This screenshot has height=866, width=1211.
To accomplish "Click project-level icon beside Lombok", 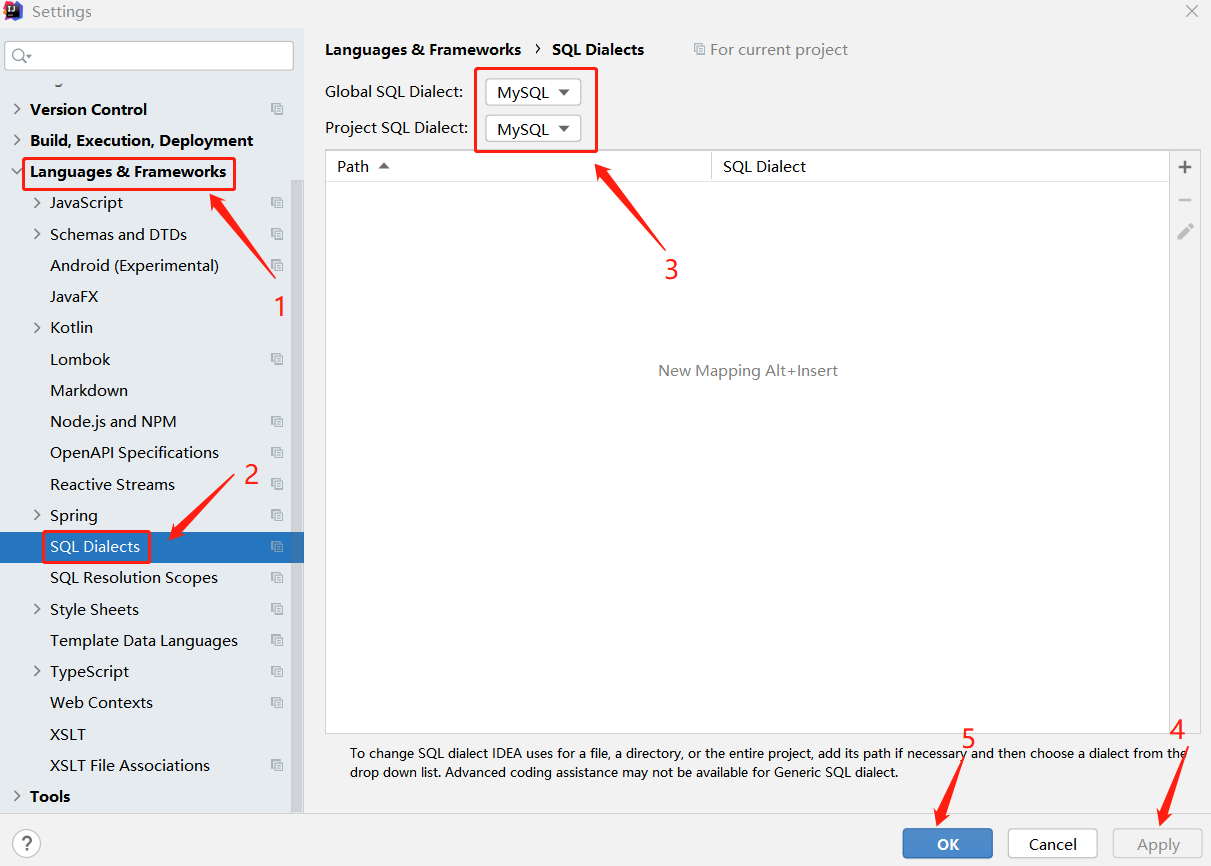I will point(277,359).
